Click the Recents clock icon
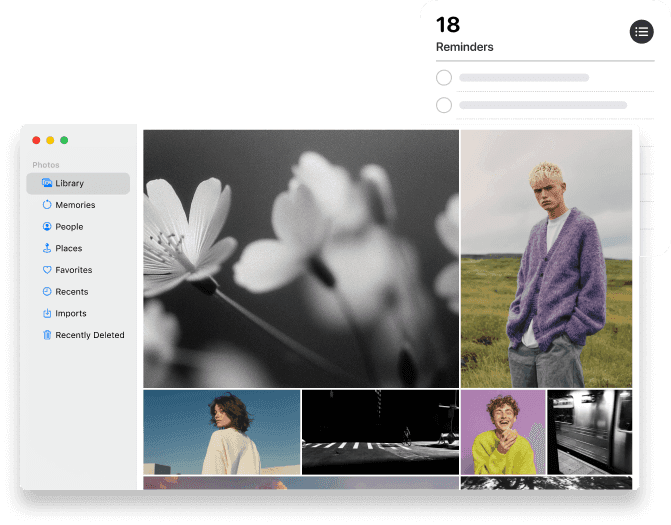 46,292
